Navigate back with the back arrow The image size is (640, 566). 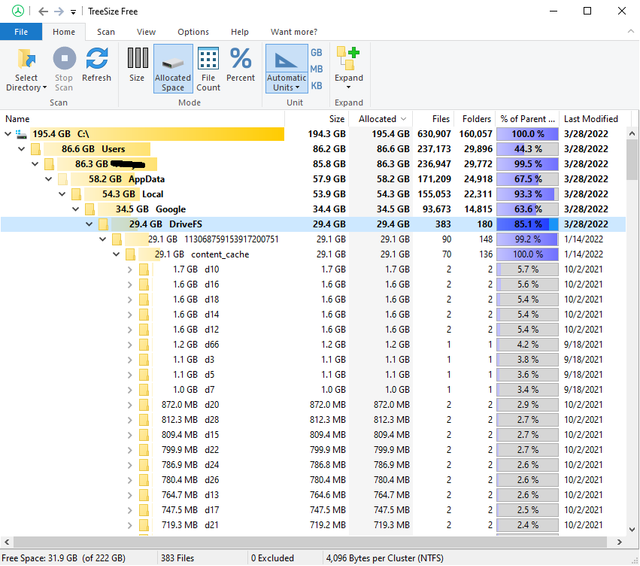43,11
